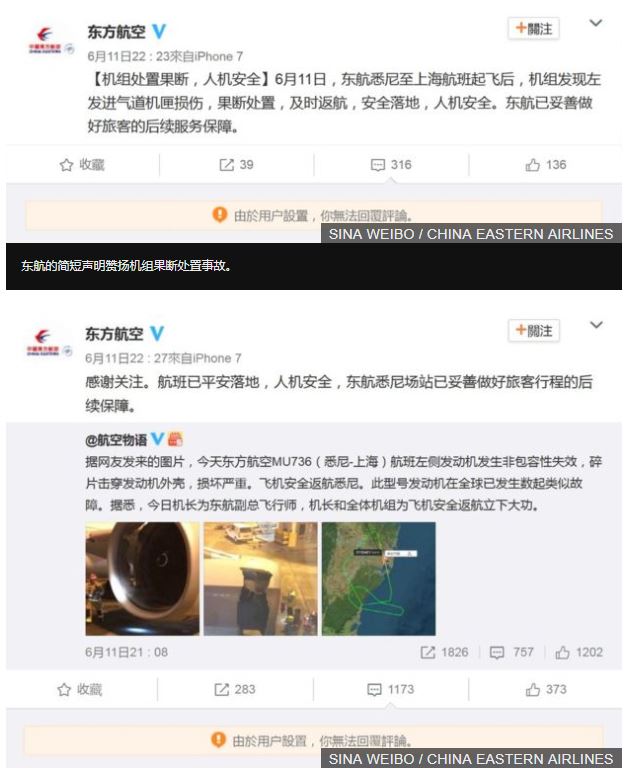The image size is (625, 773).
Task: Open comments icon showing 1173
Action: pyautogui.click(x=375, y=689)
